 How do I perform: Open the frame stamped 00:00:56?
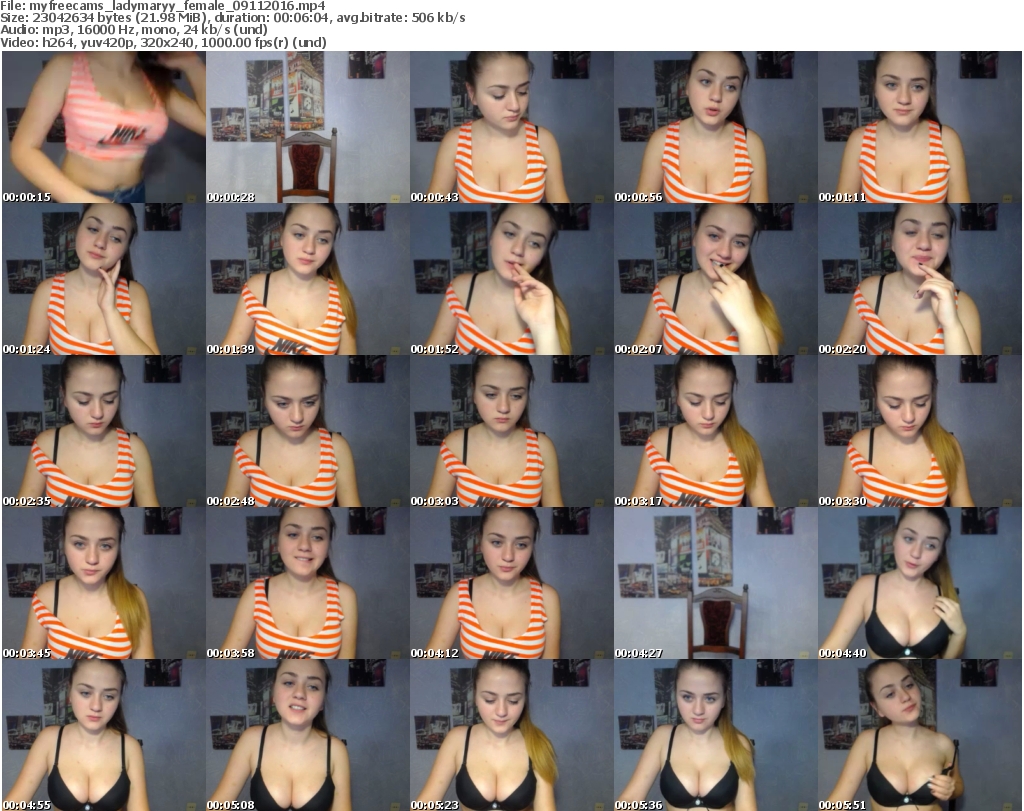coord(716,127)
